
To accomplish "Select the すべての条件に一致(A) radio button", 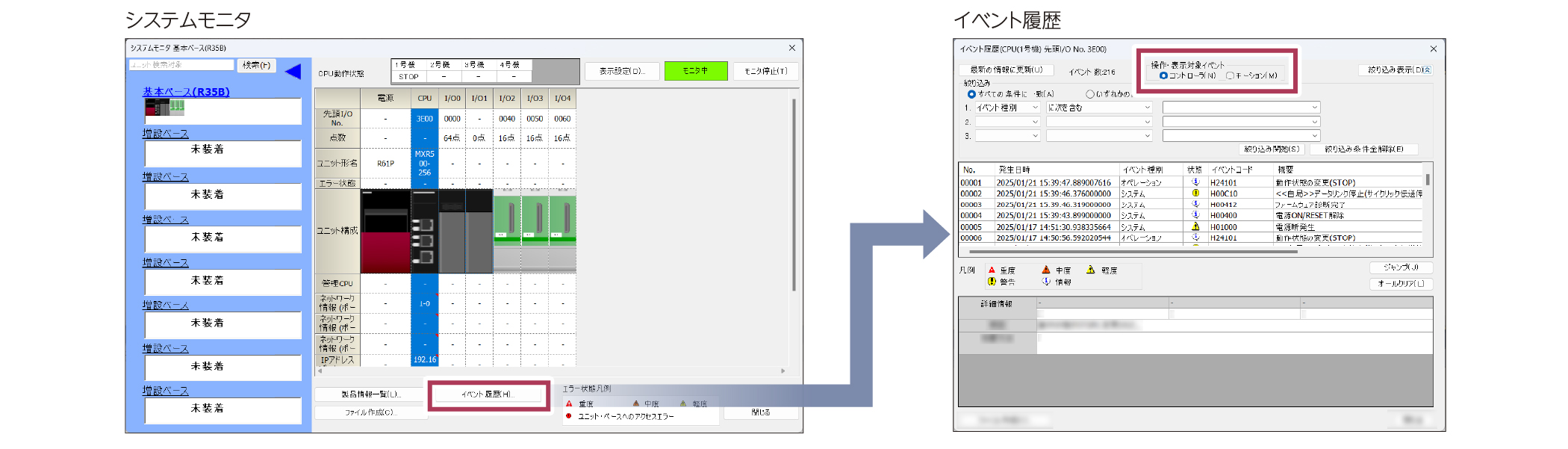I will coord(971,94).
